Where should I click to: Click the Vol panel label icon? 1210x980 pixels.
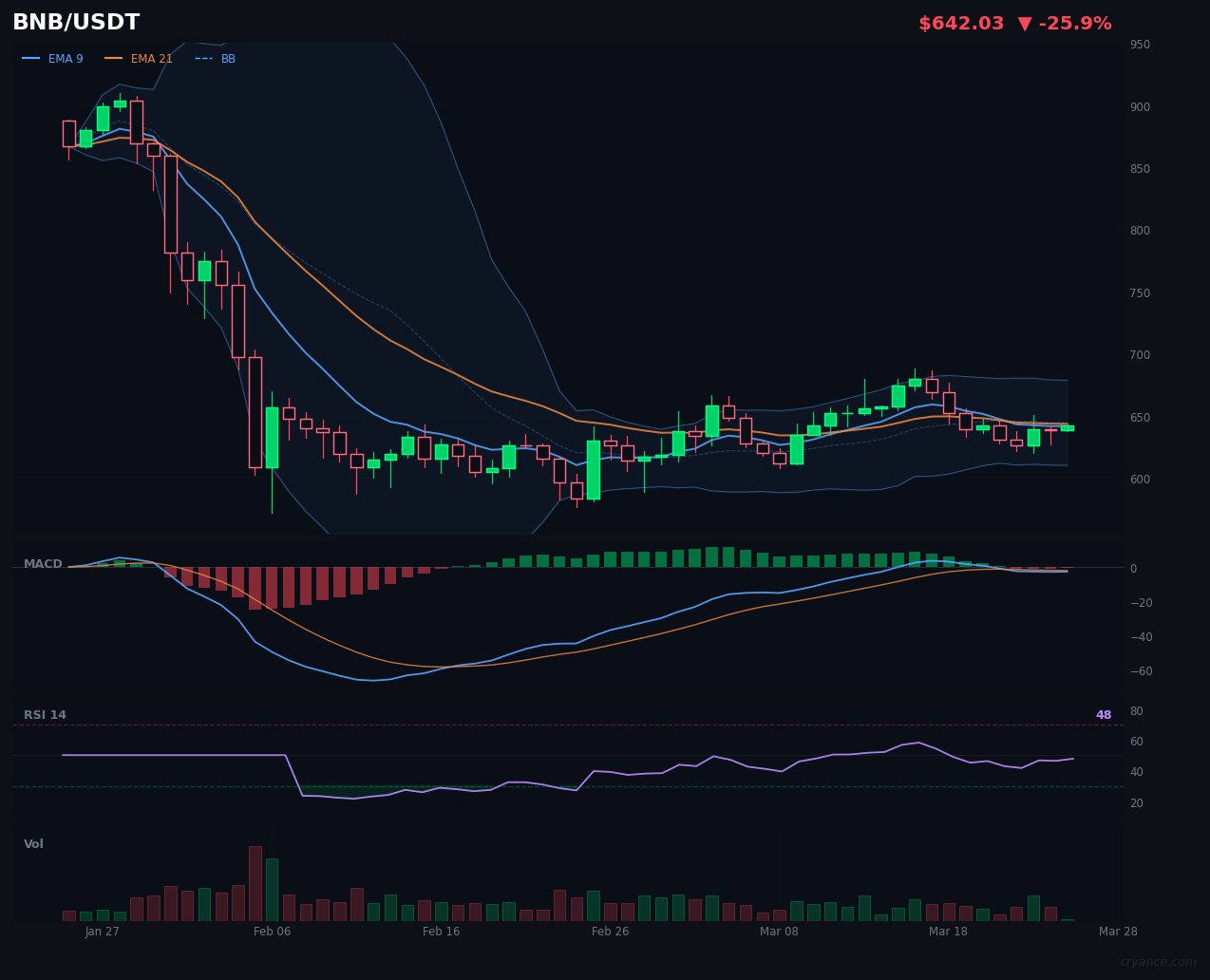pos(33,843)
